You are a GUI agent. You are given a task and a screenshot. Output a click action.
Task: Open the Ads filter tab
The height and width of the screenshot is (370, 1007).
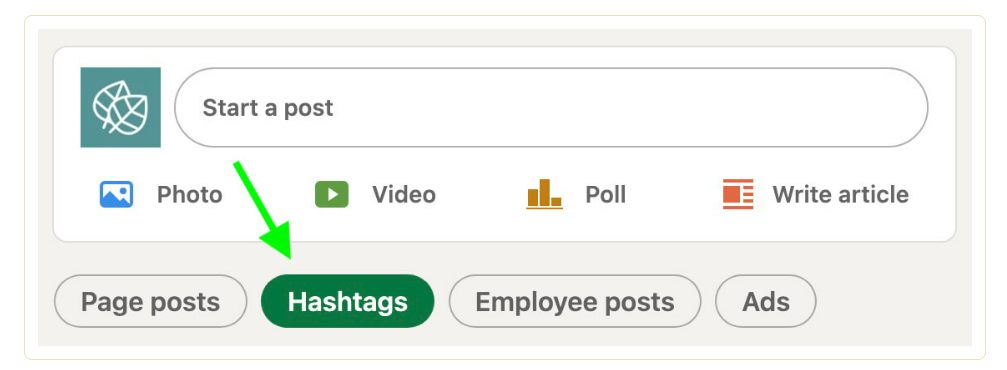pos(766,301)
